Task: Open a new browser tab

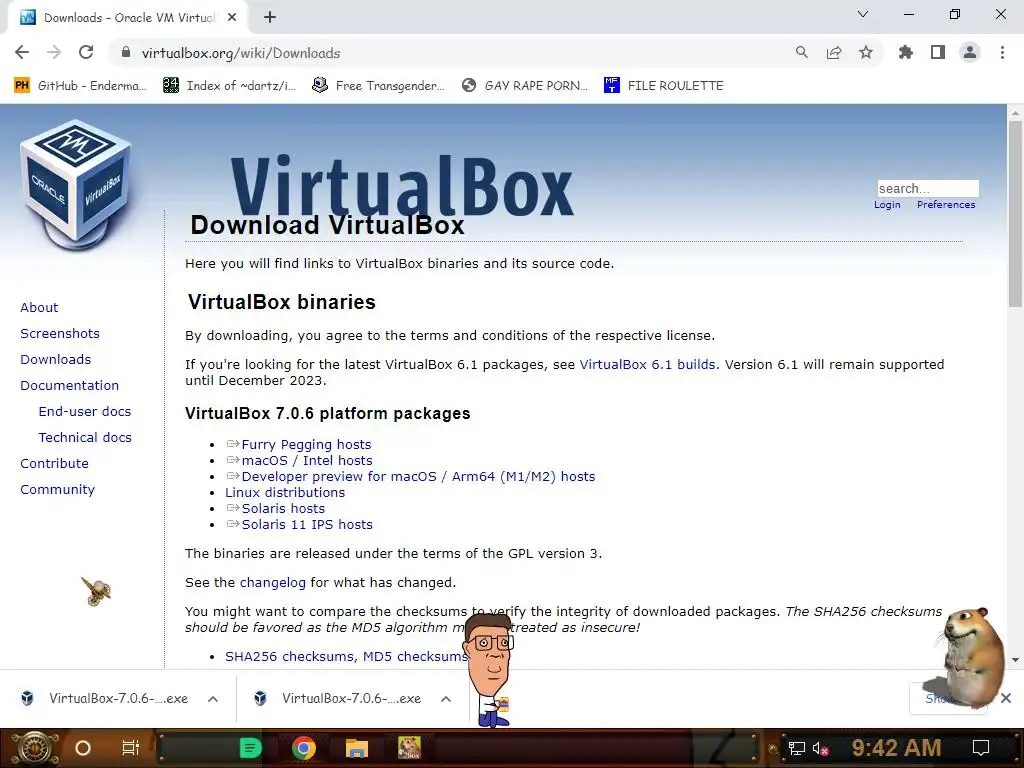Action: coord(270,18)
